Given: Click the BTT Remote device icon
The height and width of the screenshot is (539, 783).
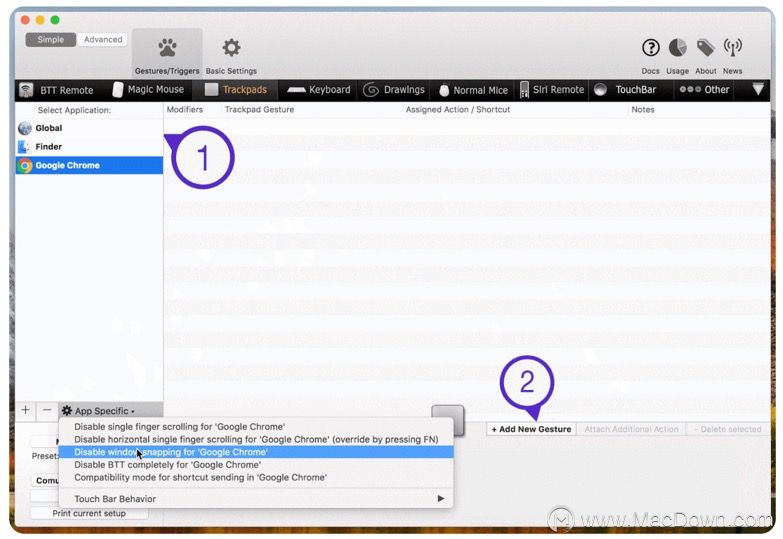Looking at the screenshot, I should [x=26, y=90].
